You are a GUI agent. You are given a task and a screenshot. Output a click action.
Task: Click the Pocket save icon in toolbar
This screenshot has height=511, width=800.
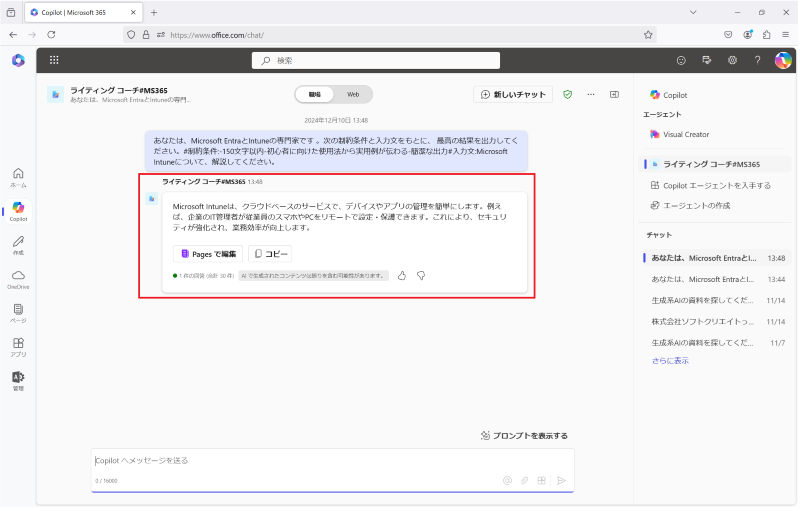[x=728, y=35]
